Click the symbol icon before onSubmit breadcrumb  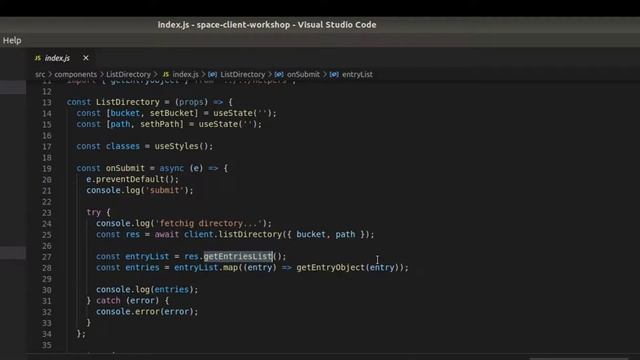coord(279,74)
